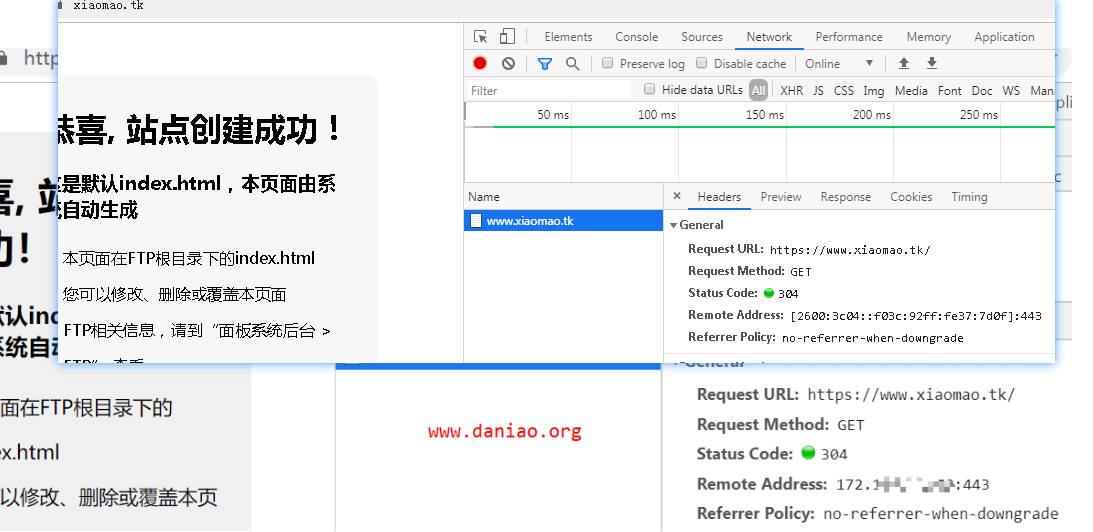Filter requests by Img

point(873,91)
